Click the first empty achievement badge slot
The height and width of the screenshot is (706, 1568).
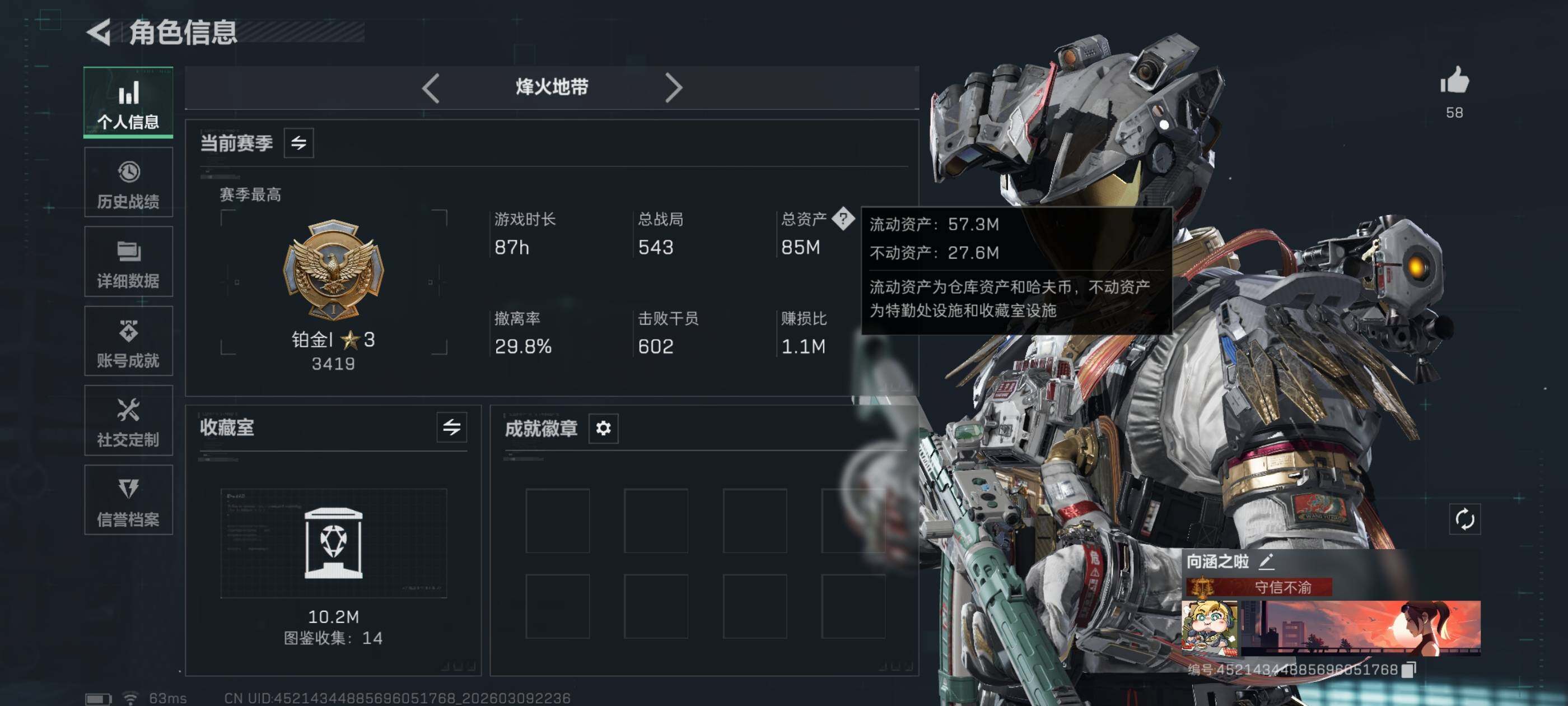[x=558, y=520]
